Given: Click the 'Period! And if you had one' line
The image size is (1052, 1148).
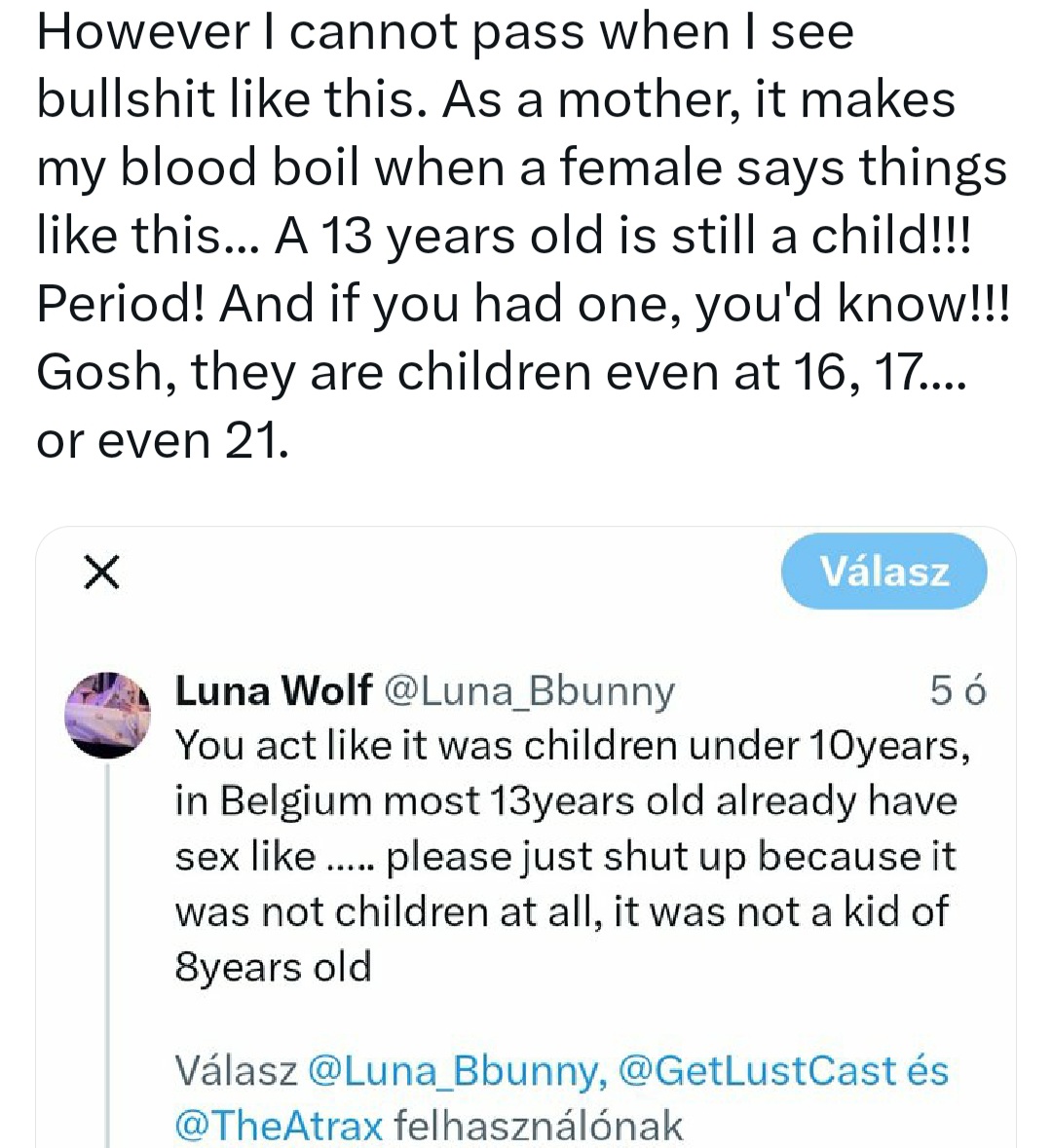Looking at the screenshot, I should (x=523, y=305).
